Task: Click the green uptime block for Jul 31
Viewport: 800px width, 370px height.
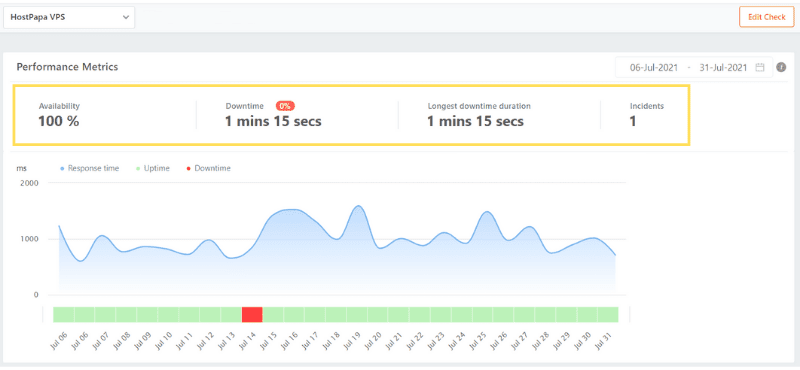Action: pos(608,314)
